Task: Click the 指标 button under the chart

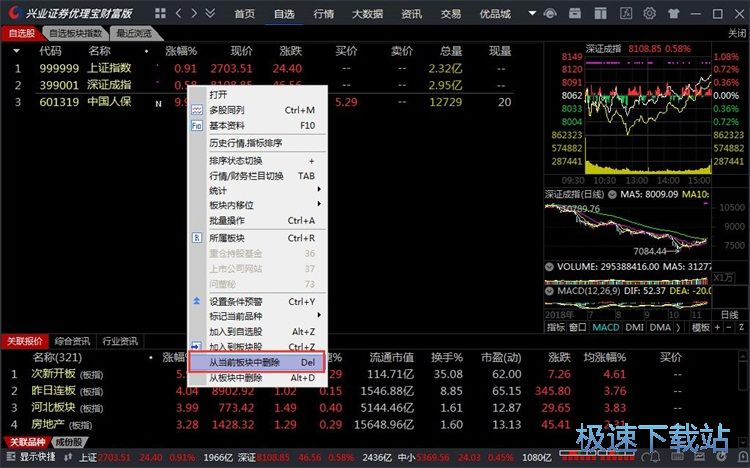Action: (556, 327)
